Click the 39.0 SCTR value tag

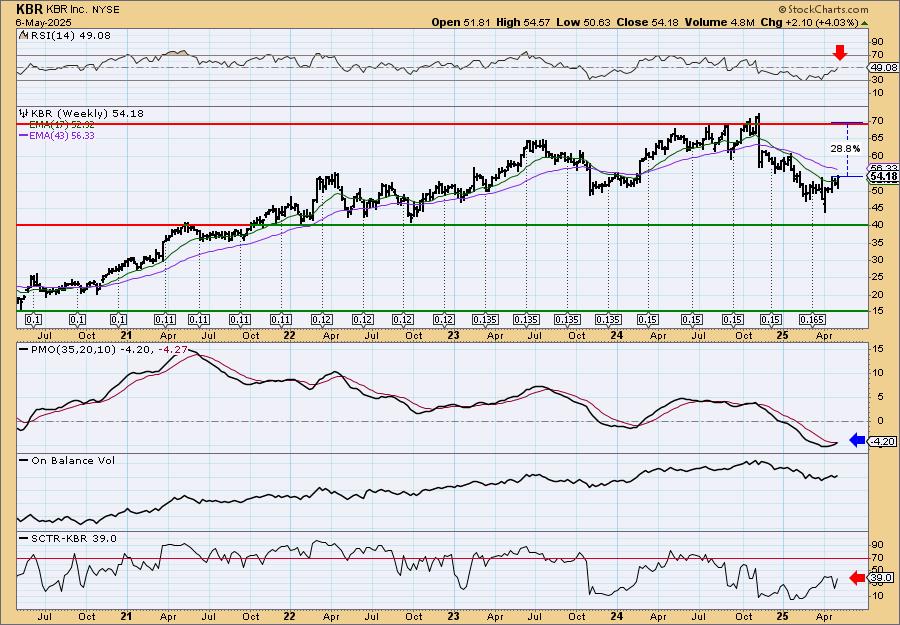[x=882, y=577]
